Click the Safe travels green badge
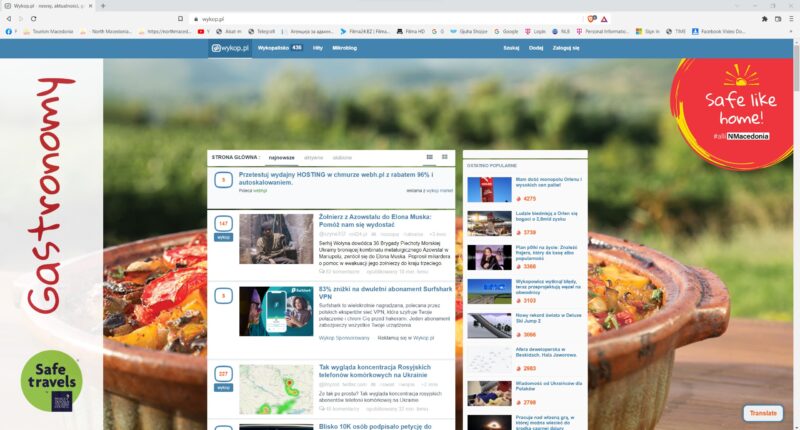The width and height of the screenshot is (800, 430). click(x=52, y=381)
